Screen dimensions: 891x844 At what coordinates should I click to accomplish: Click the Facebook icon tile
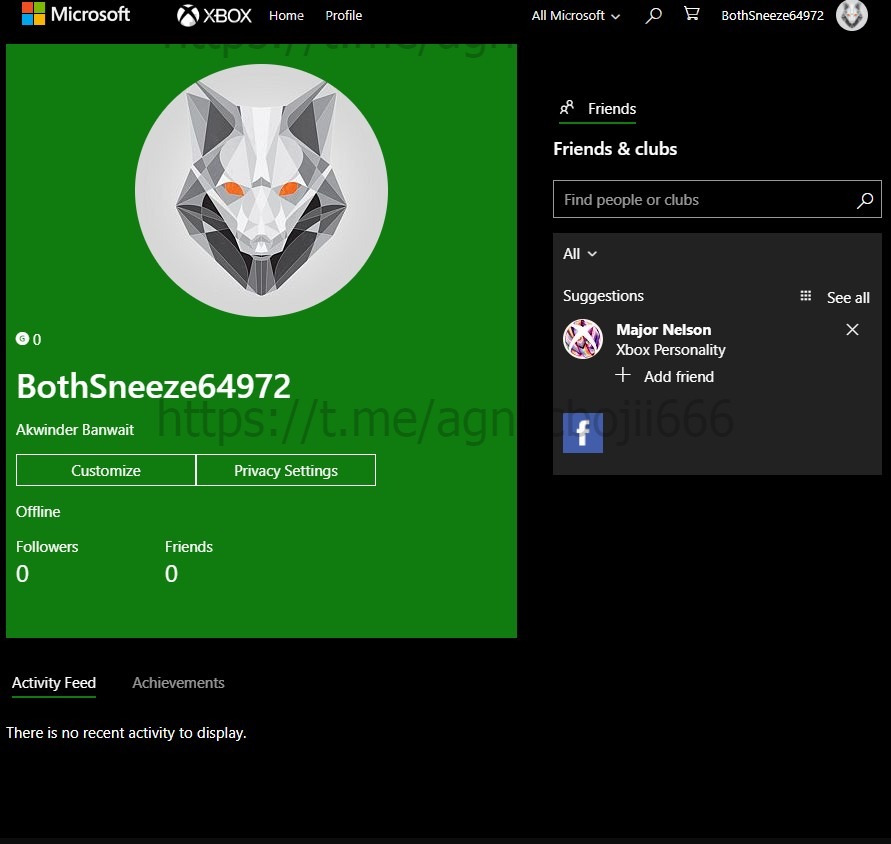582,433
